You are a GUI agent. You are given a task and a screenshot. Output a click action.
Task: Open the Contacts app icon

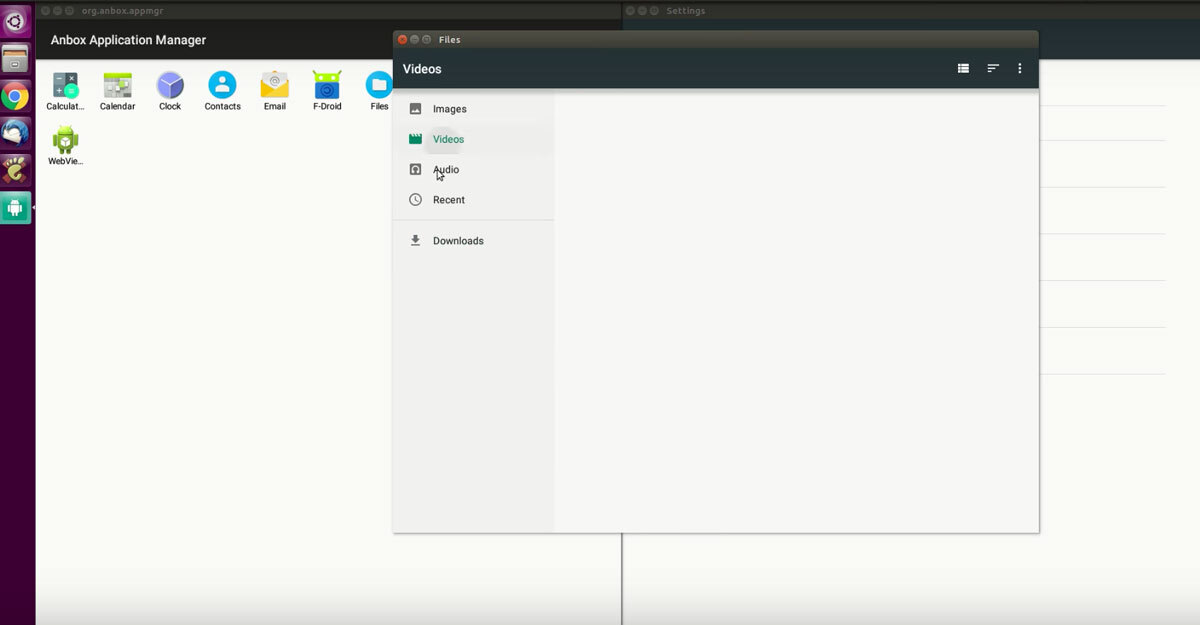point(222,86)
